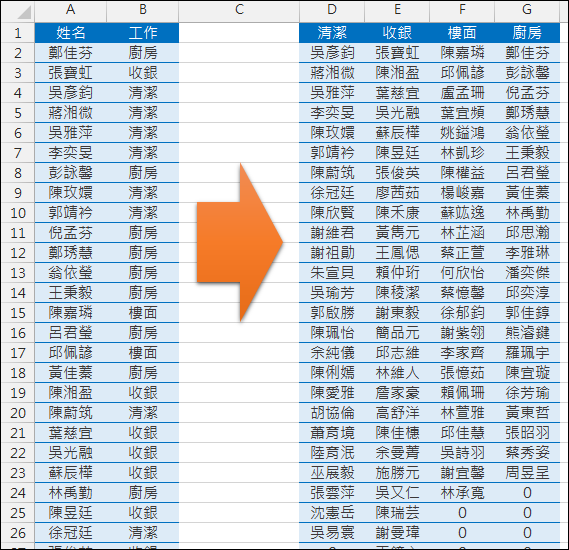
Task: Select column F header
Action: tap(462, 10)
